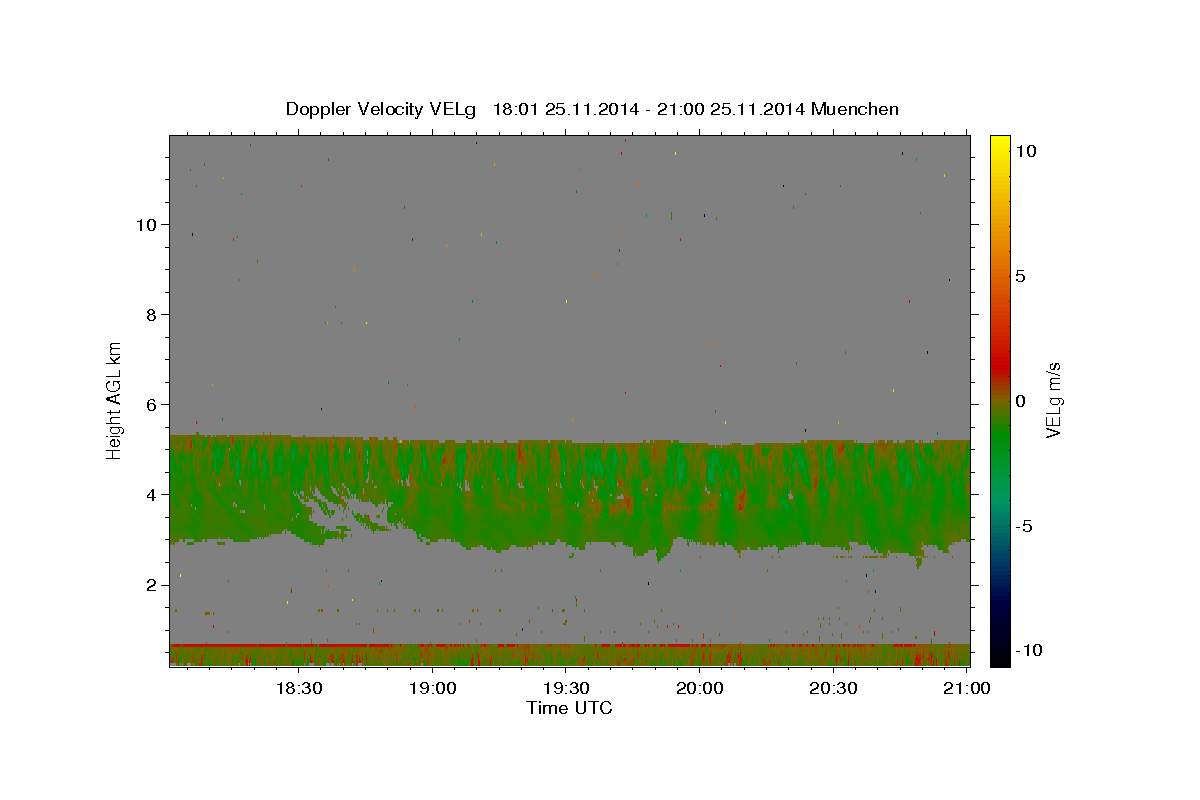The height and width of the screenshot is (800, 1200).
Task: Click the colorbar value 5 label
Action: tap(1020, 276)
